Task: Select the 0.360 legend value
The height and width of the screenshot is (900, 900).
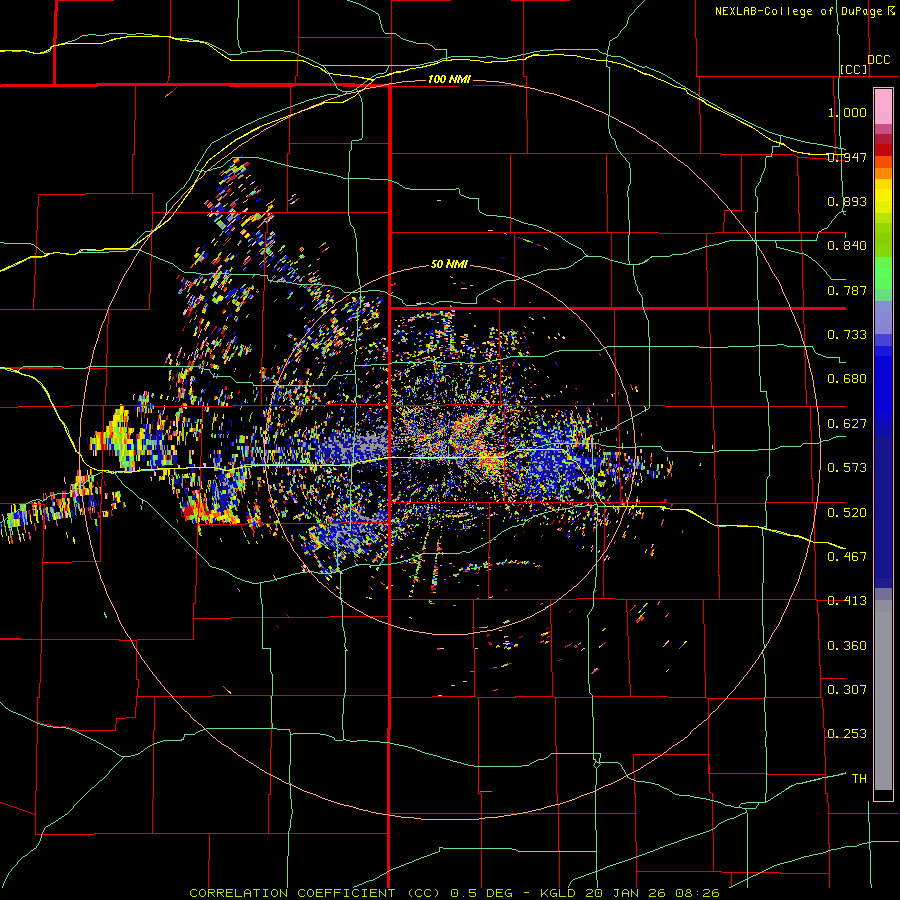Action: 847,646
